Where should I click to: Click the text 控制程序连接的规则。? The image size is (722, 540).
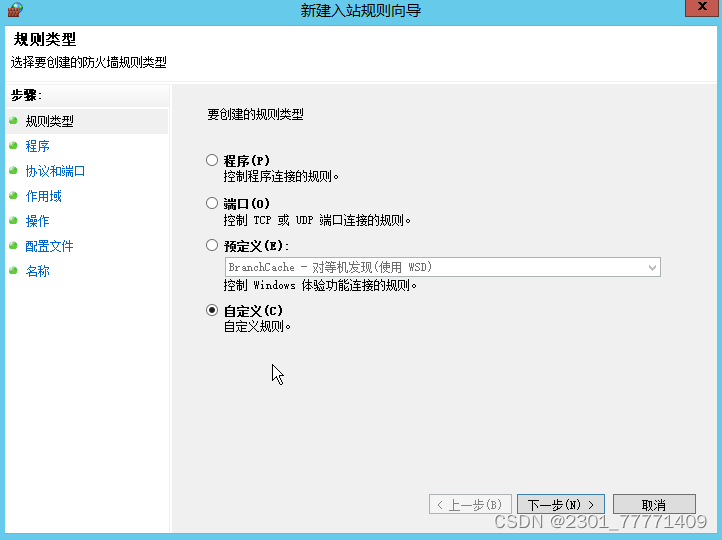281,176
